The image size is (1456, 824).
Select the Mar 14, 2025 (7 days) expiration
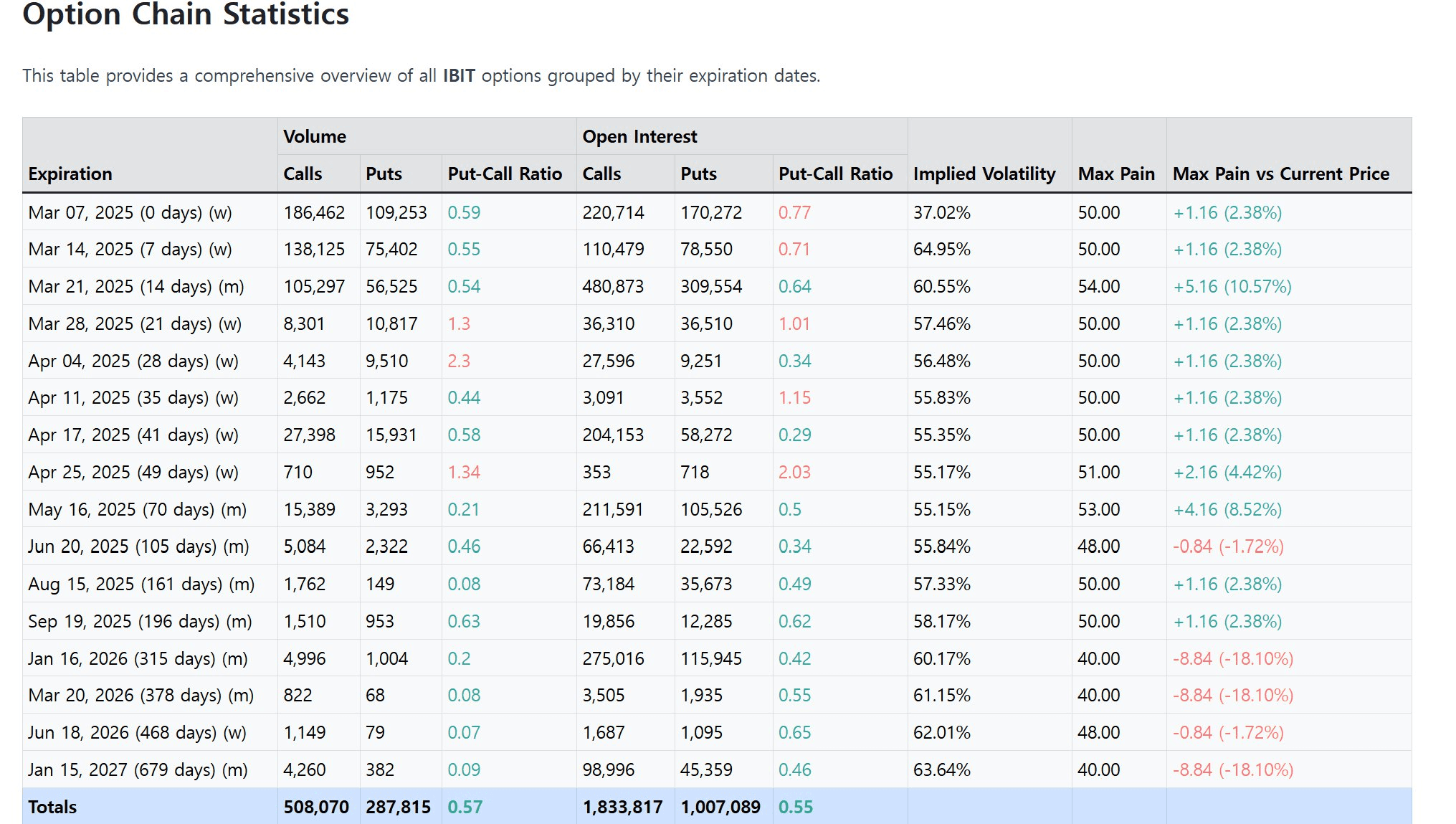[130, 249]
